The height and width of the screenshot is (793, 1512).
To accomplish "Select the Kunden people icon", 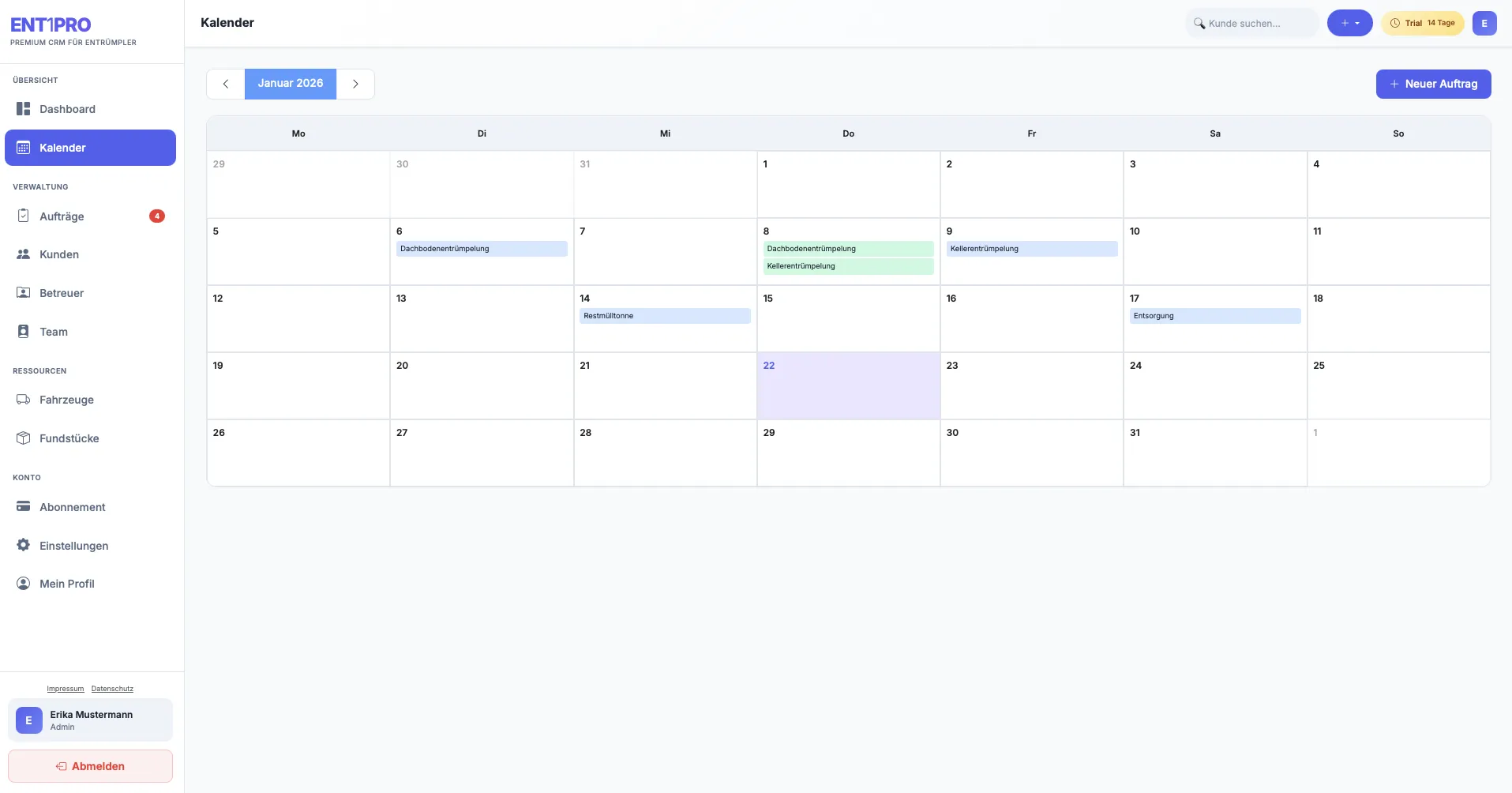I will pyautogui.click(x=22, y=254).
